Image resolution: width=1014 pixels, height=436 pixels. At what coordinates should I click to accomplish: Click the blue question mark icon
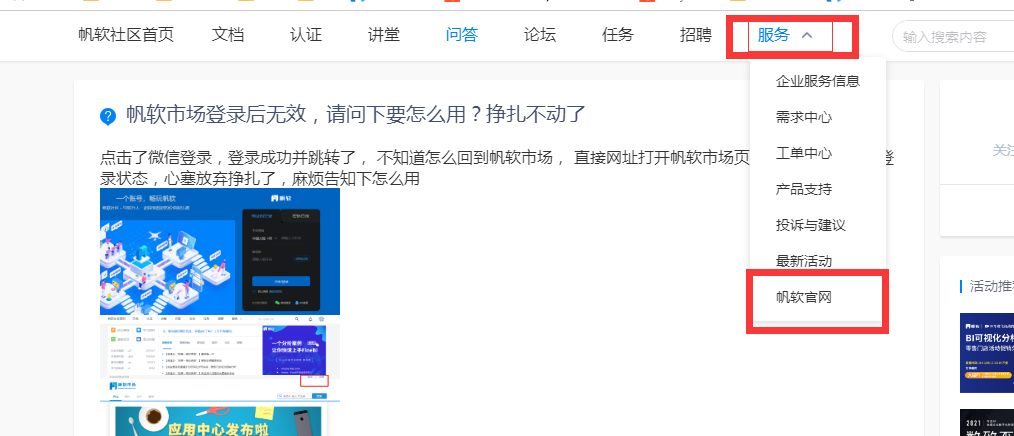(x=108, y=117)
